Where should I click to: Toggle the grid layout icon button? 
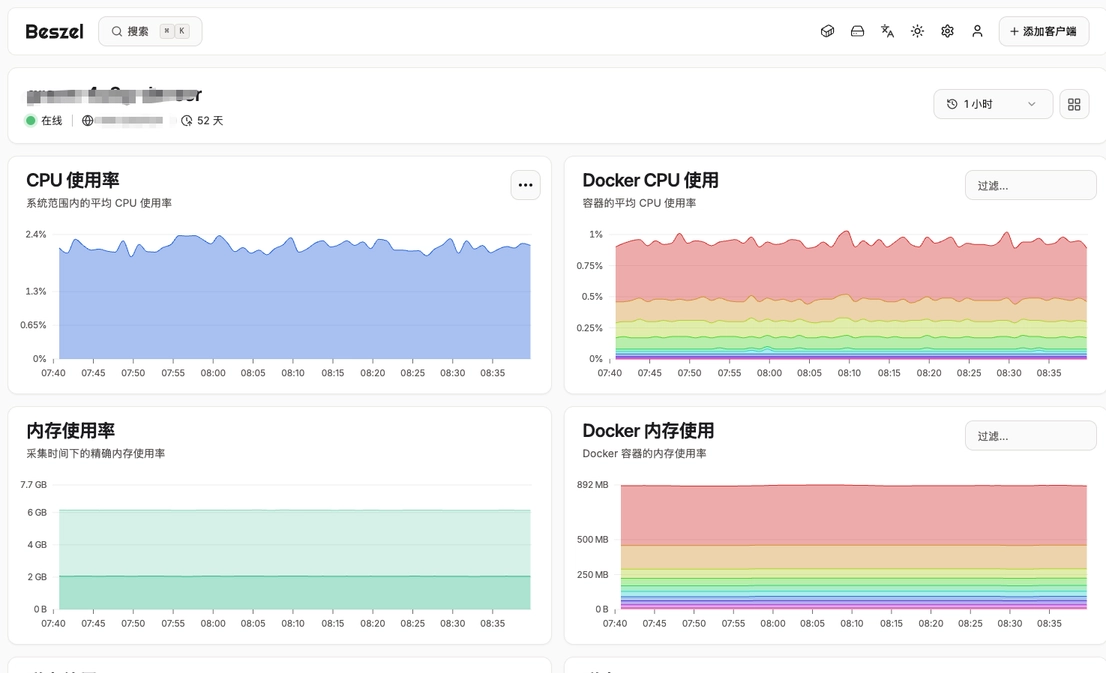[x=1074, y=104]
